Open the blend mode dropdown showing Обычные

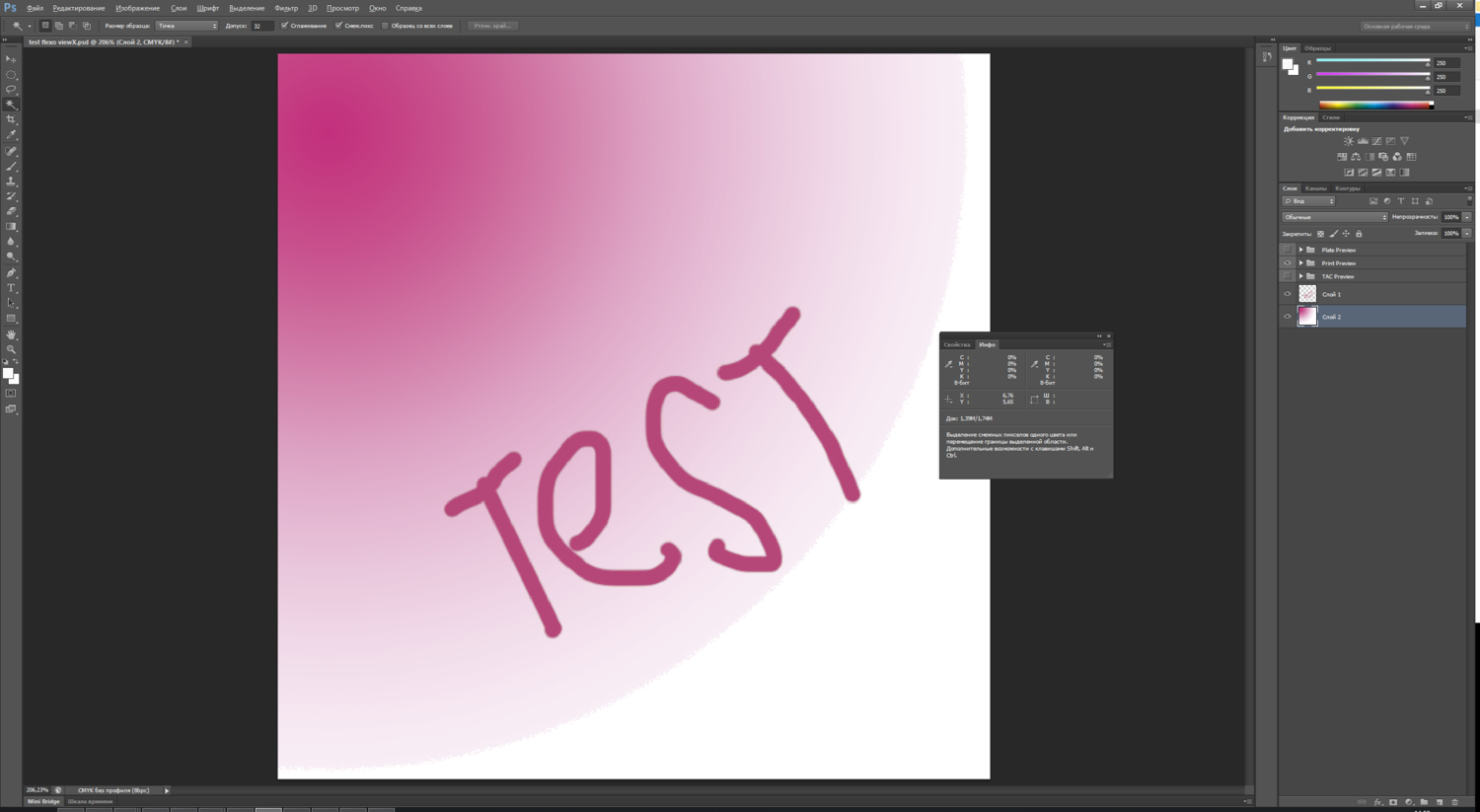coord(1334,216)
